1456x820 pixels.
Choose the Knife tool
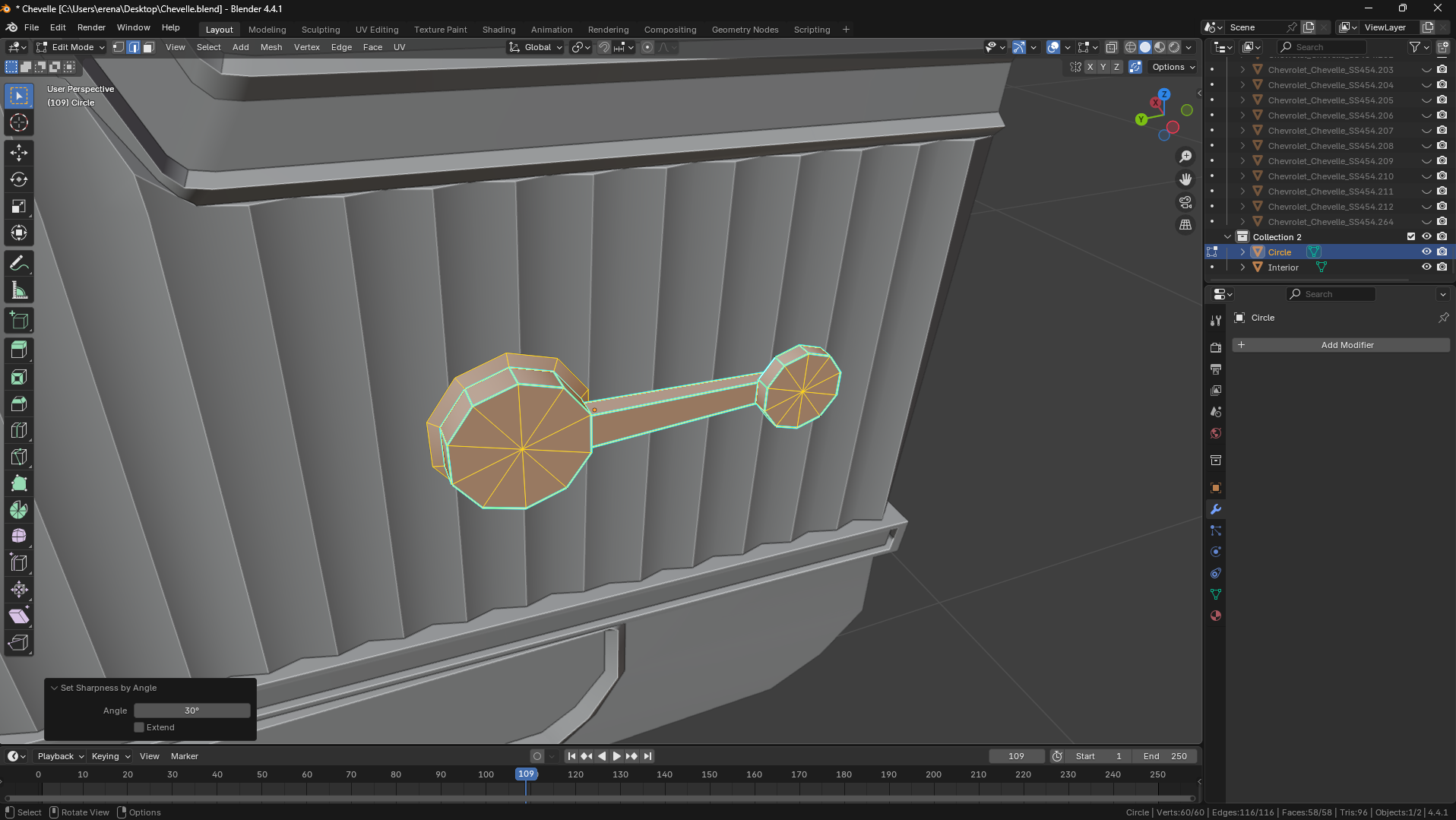pos(19,457)
